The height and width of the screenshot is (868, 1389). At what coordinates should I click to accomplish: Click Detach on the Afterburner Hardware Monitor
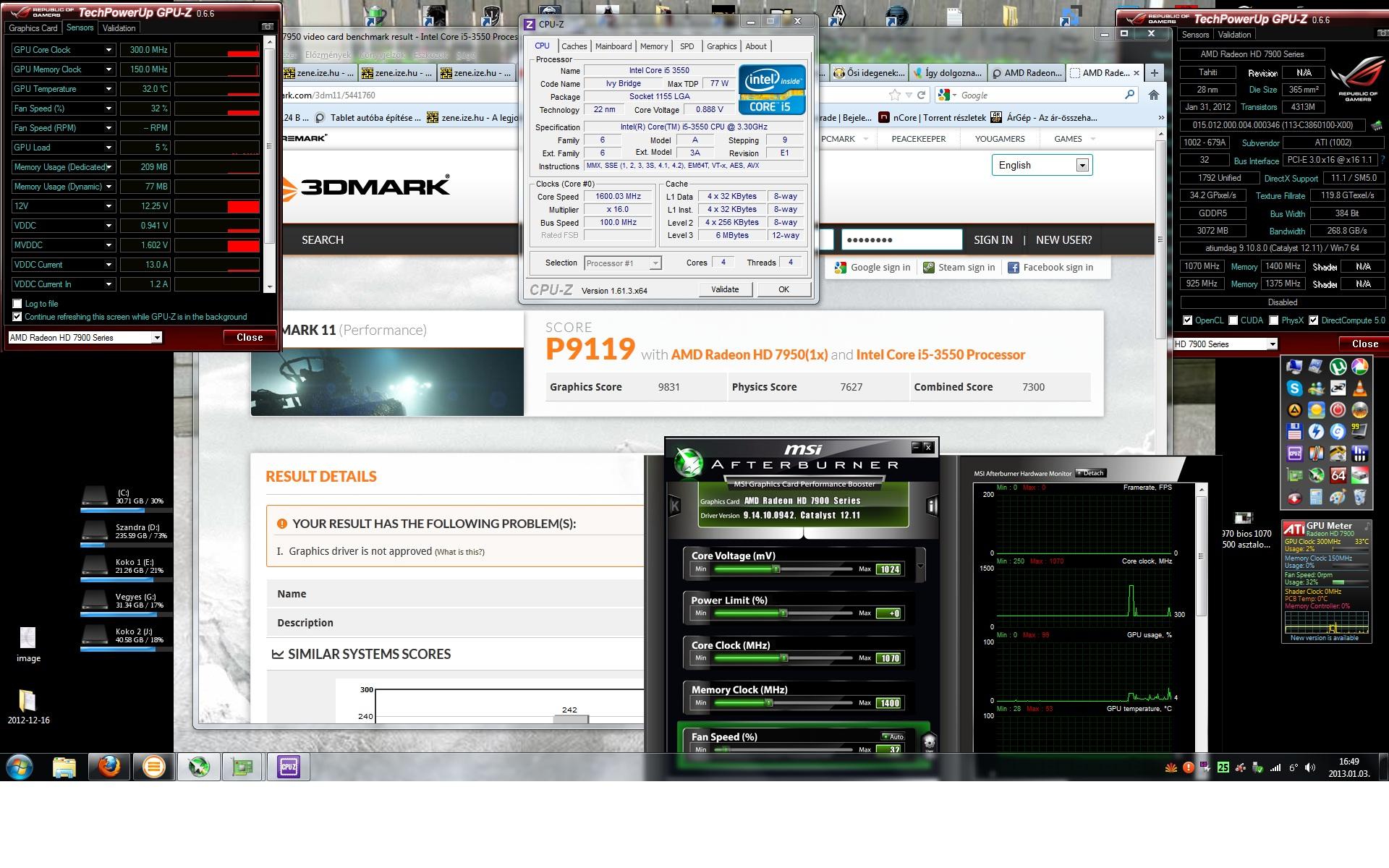1090,473
